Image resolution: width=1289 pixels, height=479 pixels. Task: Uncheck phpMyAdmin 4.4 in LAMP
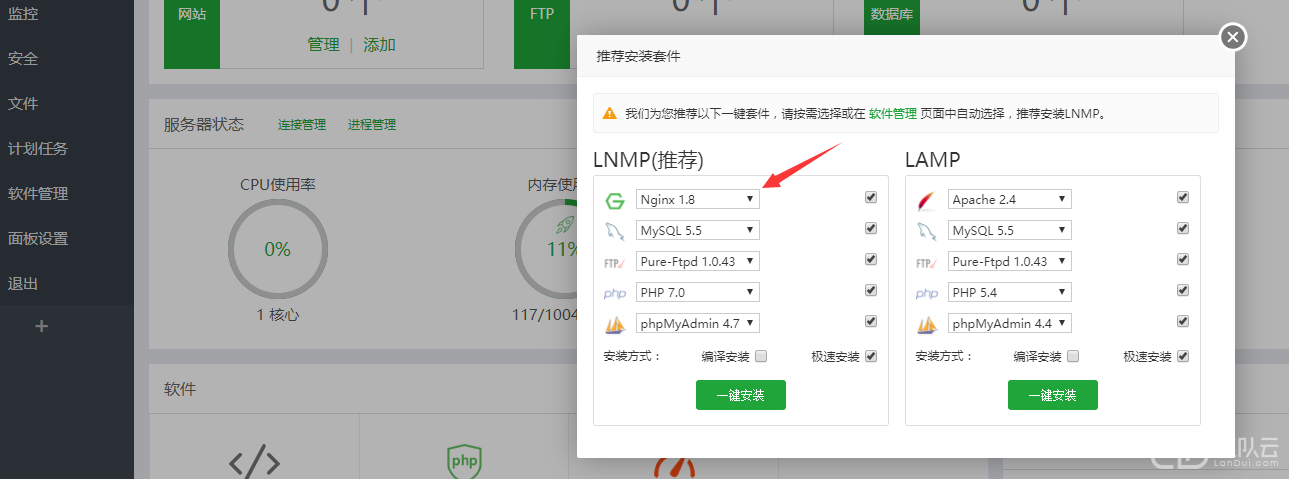pos(1183,322)
